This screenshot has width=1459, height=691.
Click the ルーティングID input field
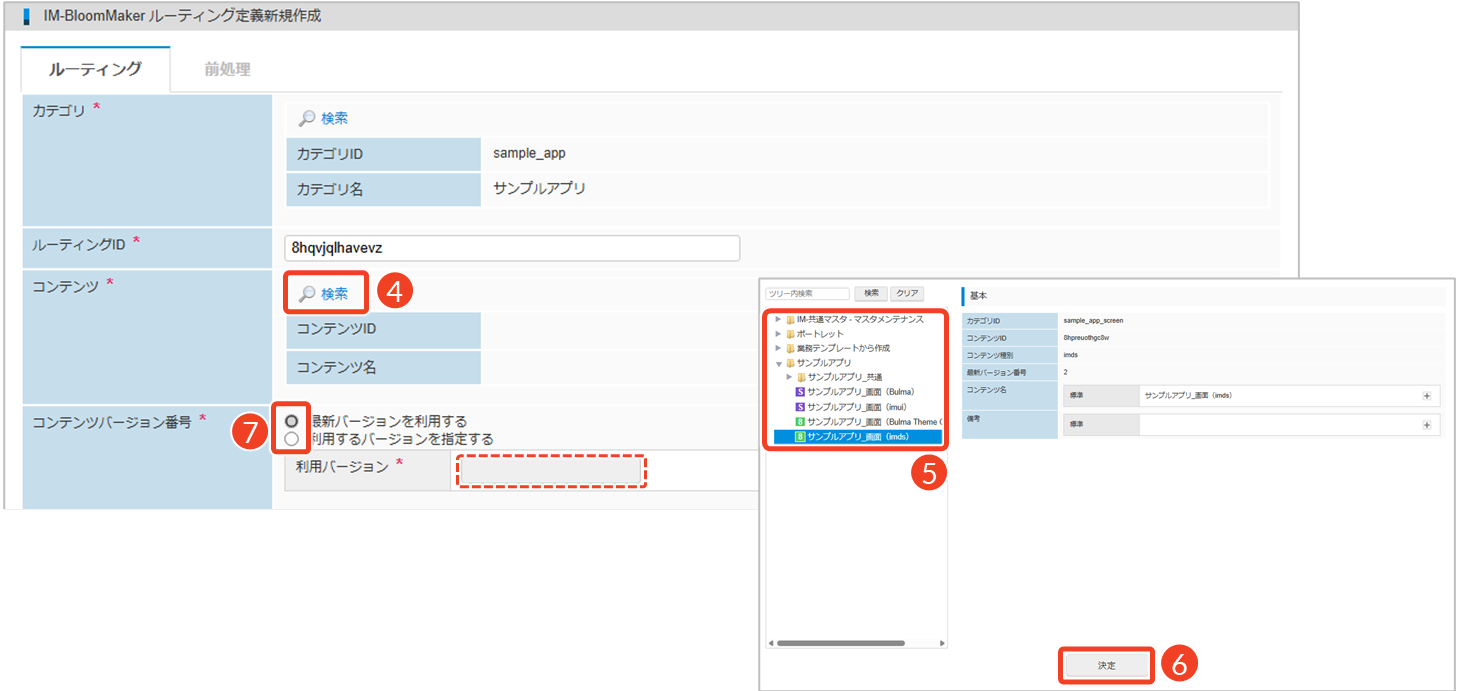point(512,248)
